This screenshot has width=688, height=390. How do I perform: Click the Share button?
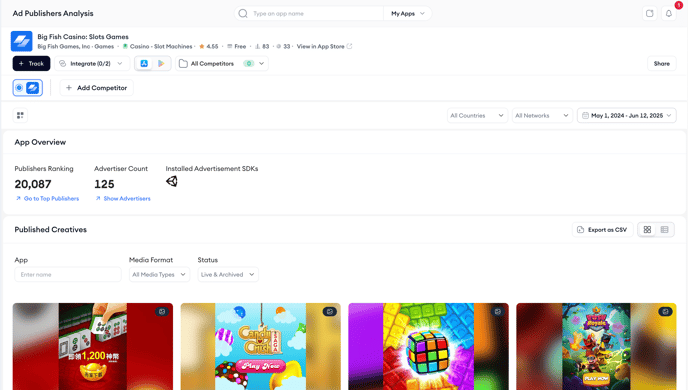661,64
